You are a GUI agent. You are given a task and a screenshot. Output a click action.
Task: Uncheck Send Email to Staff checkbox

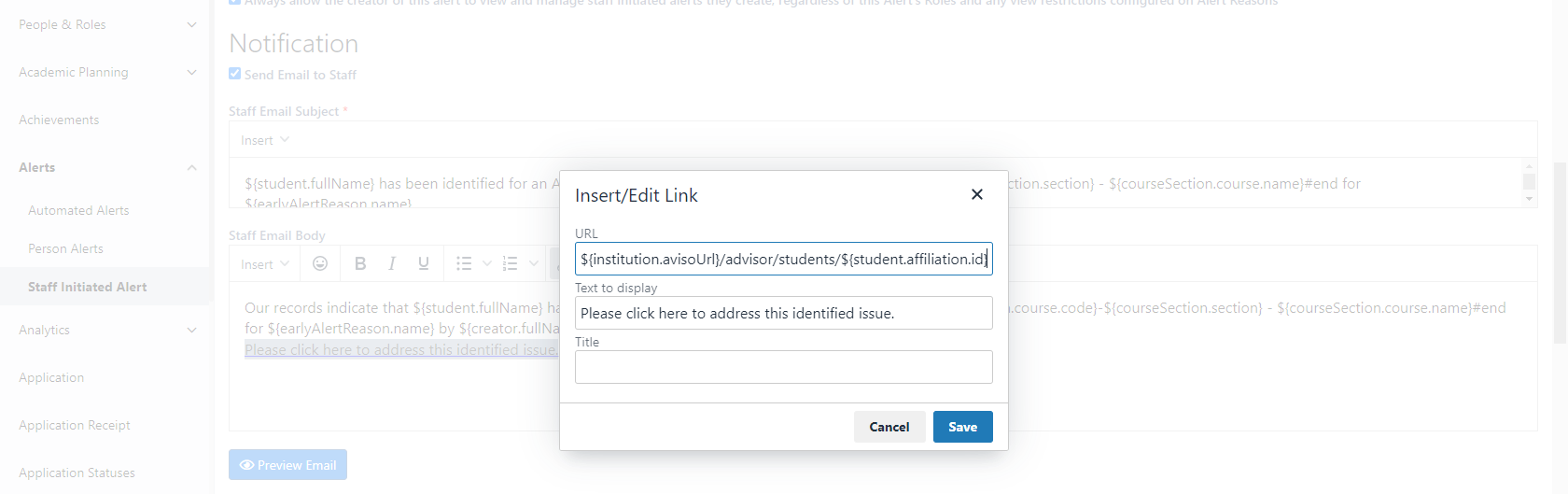[235, 74]
